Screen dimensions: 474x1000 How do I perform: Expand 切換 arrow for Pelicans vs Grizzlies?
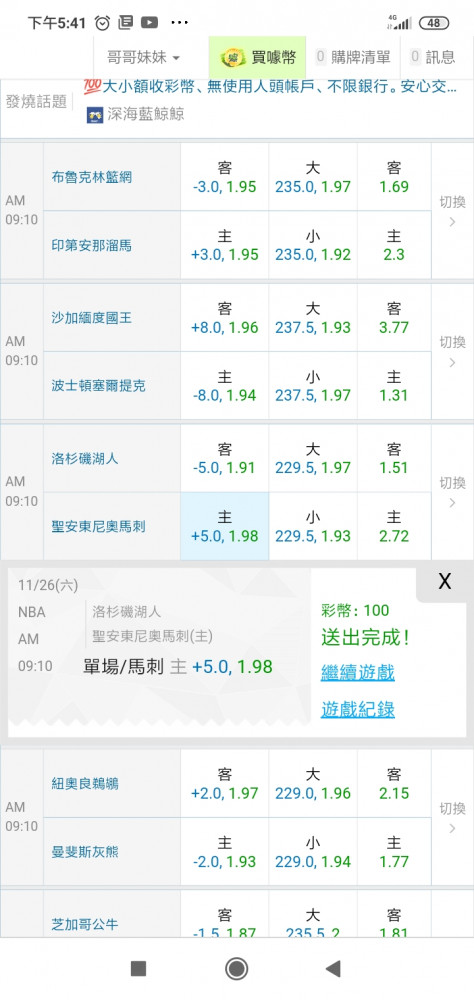click(x=452, y=818)
